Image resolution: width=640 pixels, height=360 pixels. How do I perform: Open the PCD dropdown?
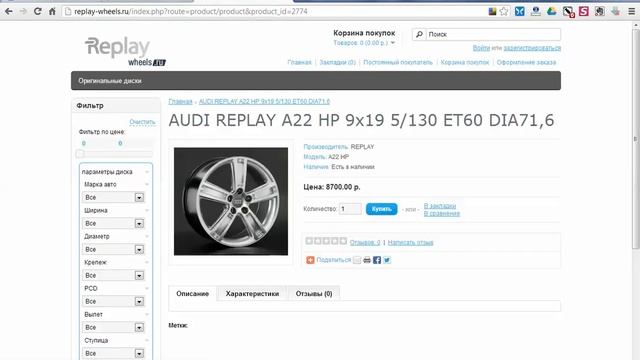(x=113, y=302)
